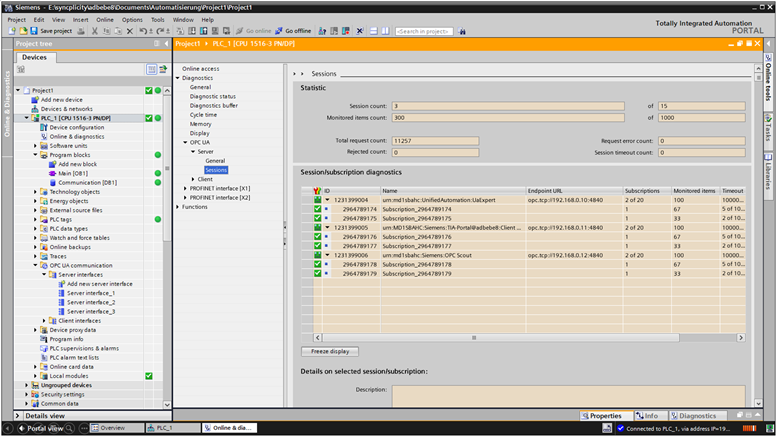Click the Session count field

pyautogui.click(x=508, y=106)
